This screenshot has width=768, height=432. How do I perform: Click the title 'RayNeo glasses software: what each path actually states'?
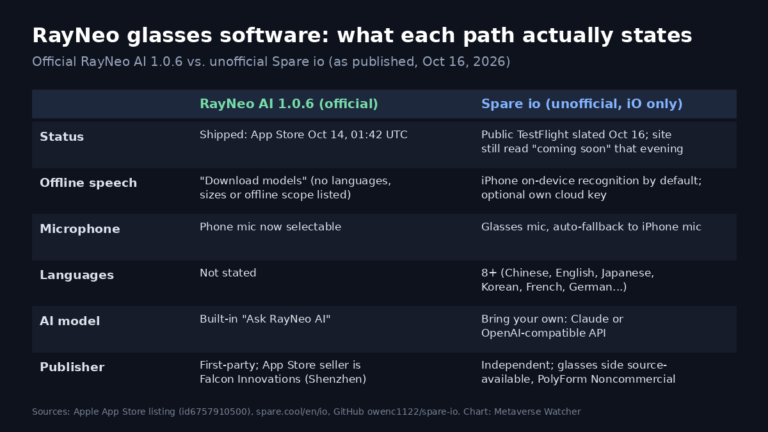pos(362,35)
